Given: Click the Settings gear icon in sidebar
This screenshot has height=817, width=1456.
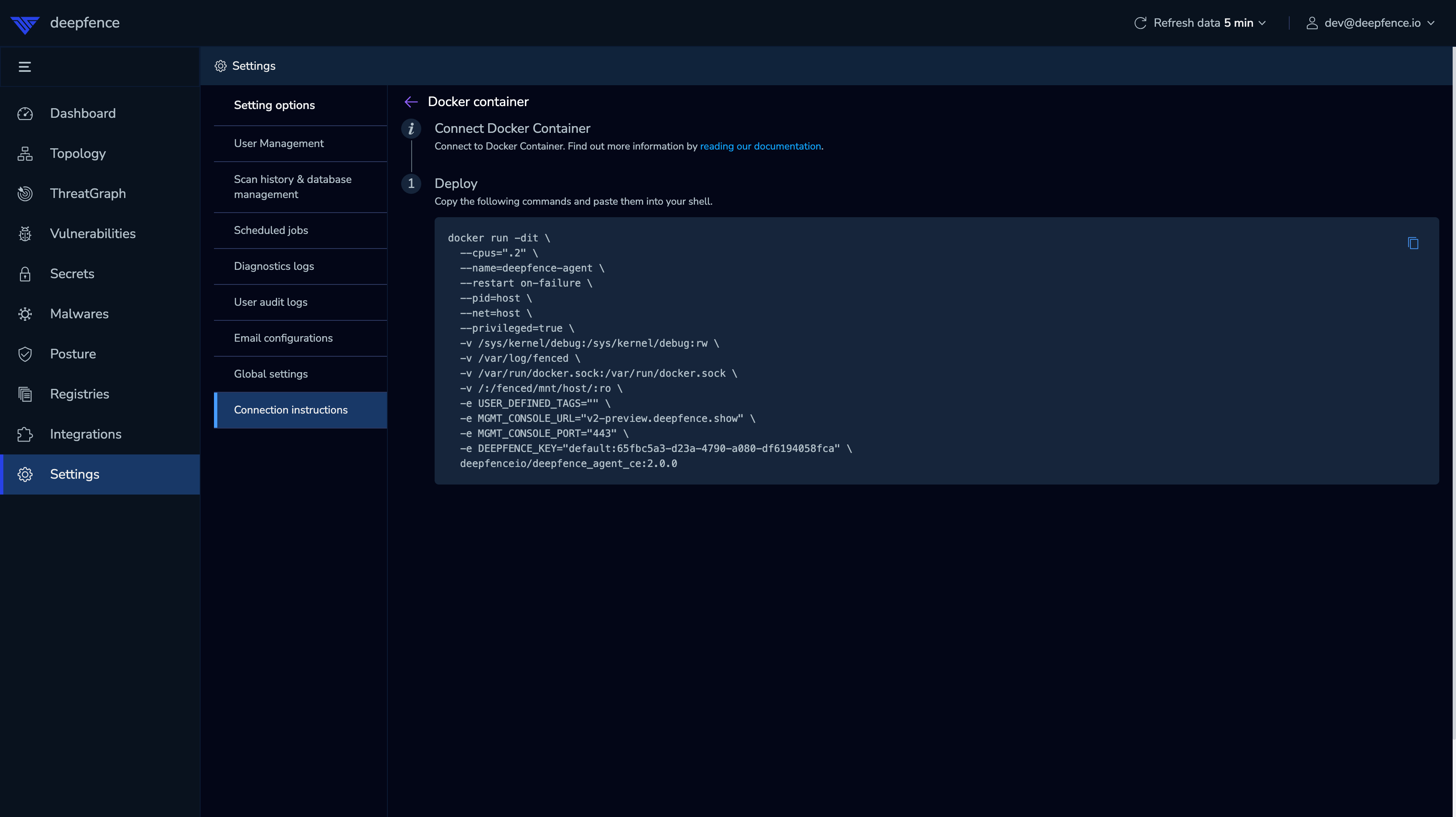Looking at the screenshot, I should pos(25,474).
